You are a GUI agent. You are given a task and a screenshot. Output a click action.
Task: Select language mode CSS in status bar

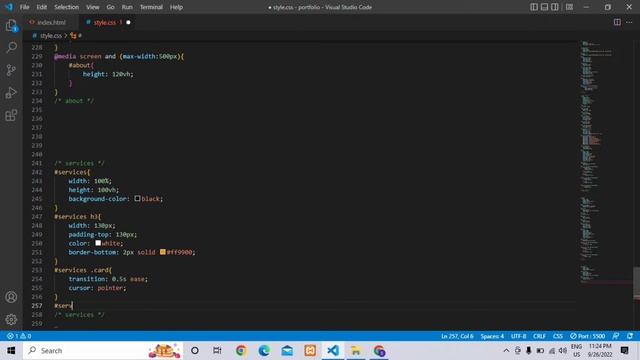pyautogui.click(x=558, y=336)
